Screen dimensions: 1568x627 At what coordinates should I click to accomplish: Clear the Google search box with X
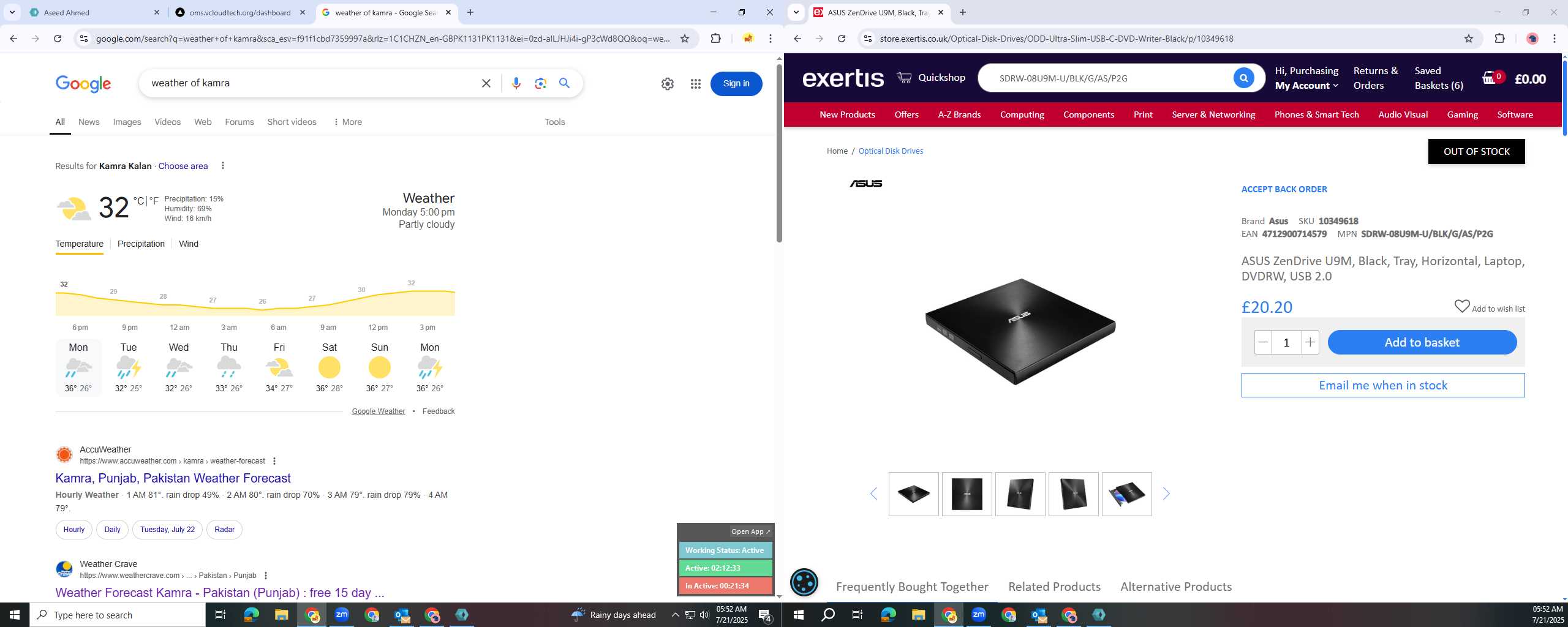pos(486,83)
